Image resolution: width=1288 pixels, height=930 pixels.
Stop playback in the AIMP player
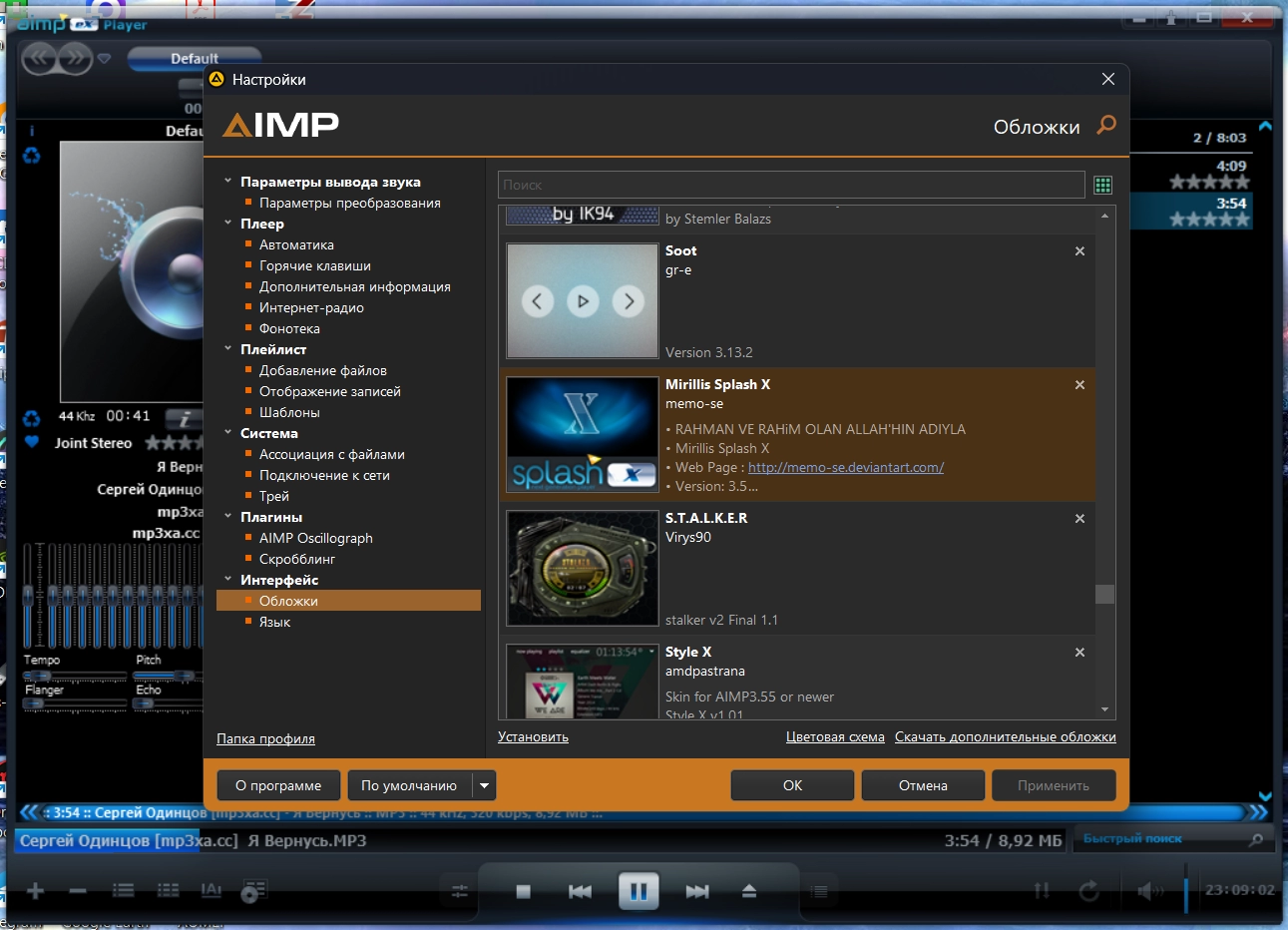524,891
